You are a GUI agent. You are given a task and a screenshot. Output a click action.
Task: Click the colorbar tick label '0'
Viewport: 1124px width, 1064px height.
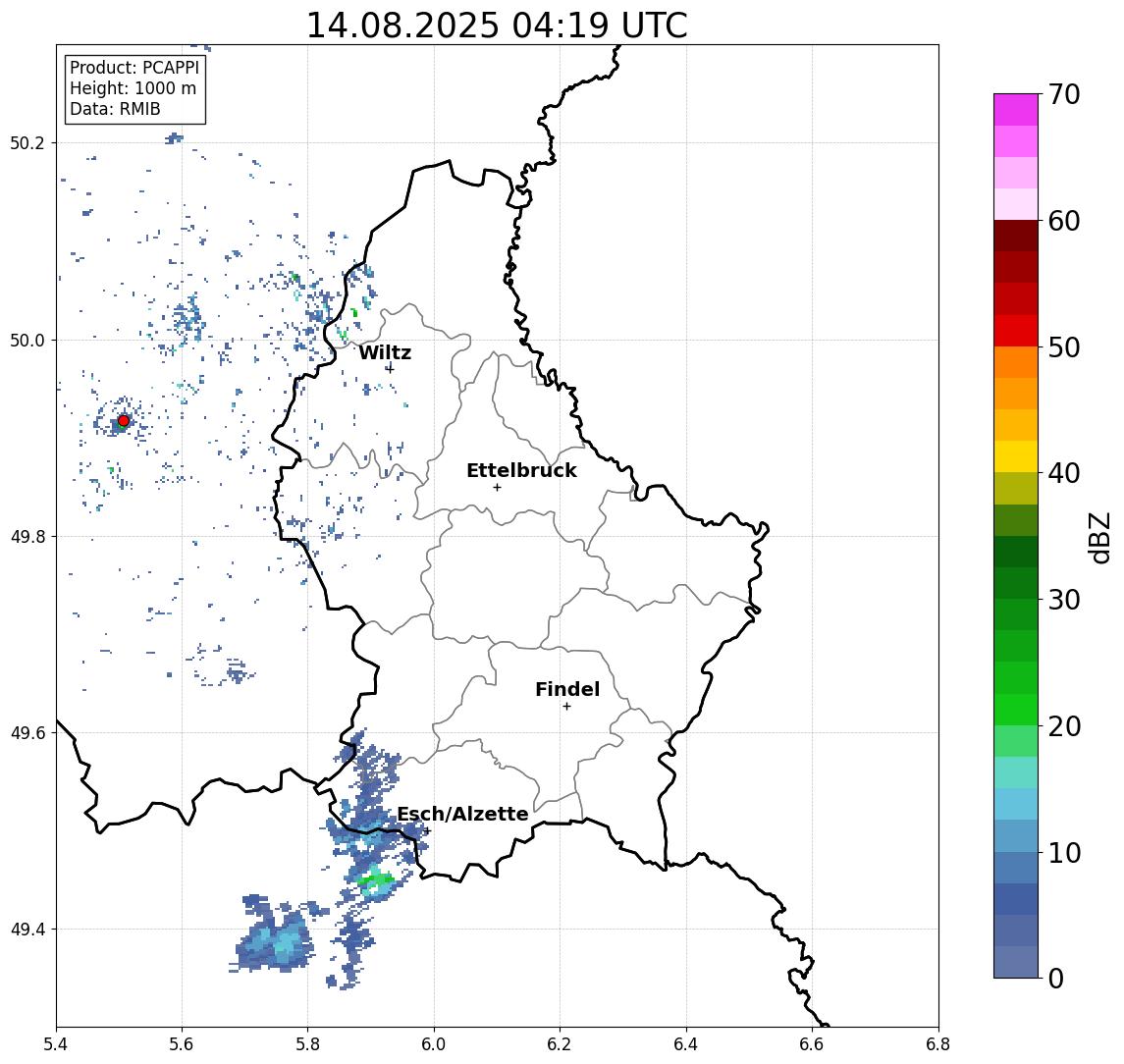tap(1056, 978)
